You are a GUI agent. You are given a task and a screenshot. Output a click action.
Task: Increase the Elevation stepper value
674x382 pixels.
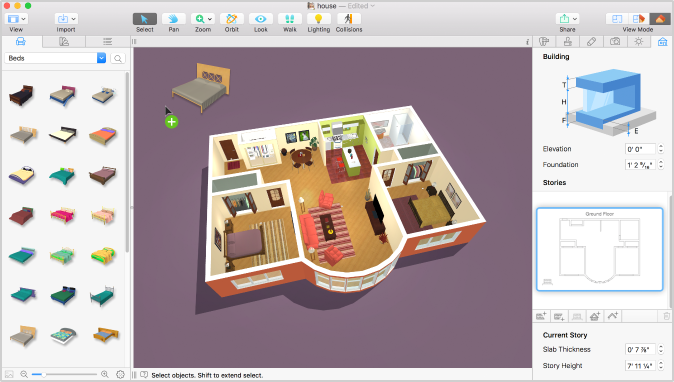click(661, 146)
